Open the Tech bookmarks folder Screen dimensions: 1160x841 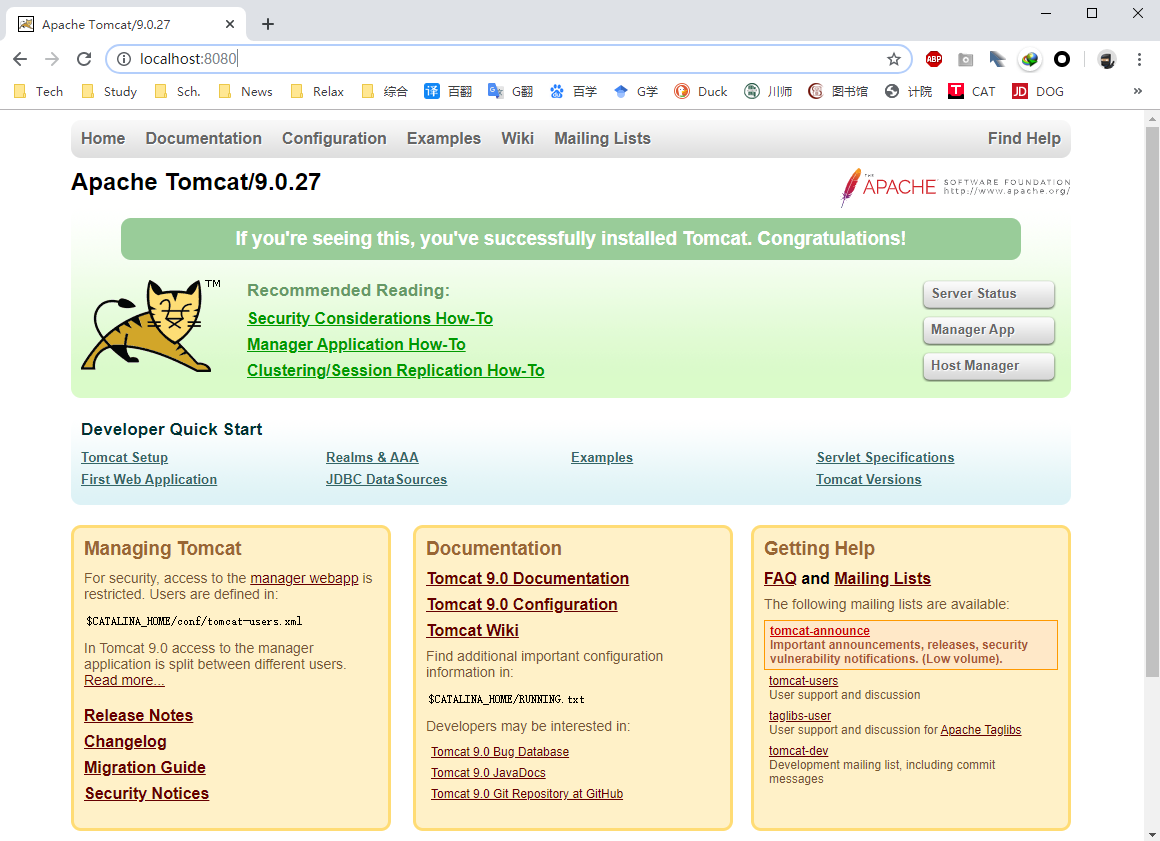tap(39, 92)
